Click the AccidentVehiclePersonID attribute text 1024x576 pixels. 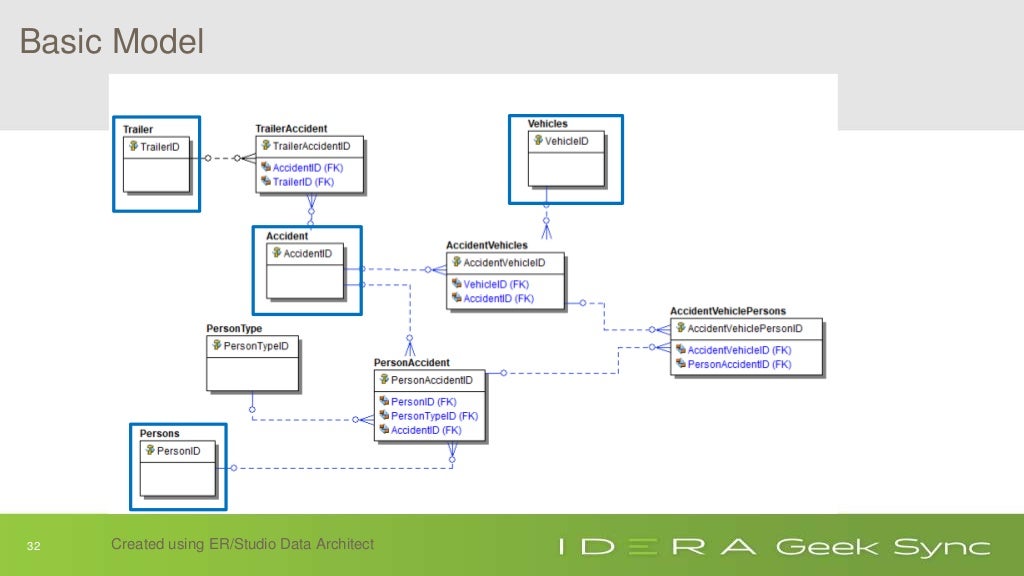click(745, 328)
